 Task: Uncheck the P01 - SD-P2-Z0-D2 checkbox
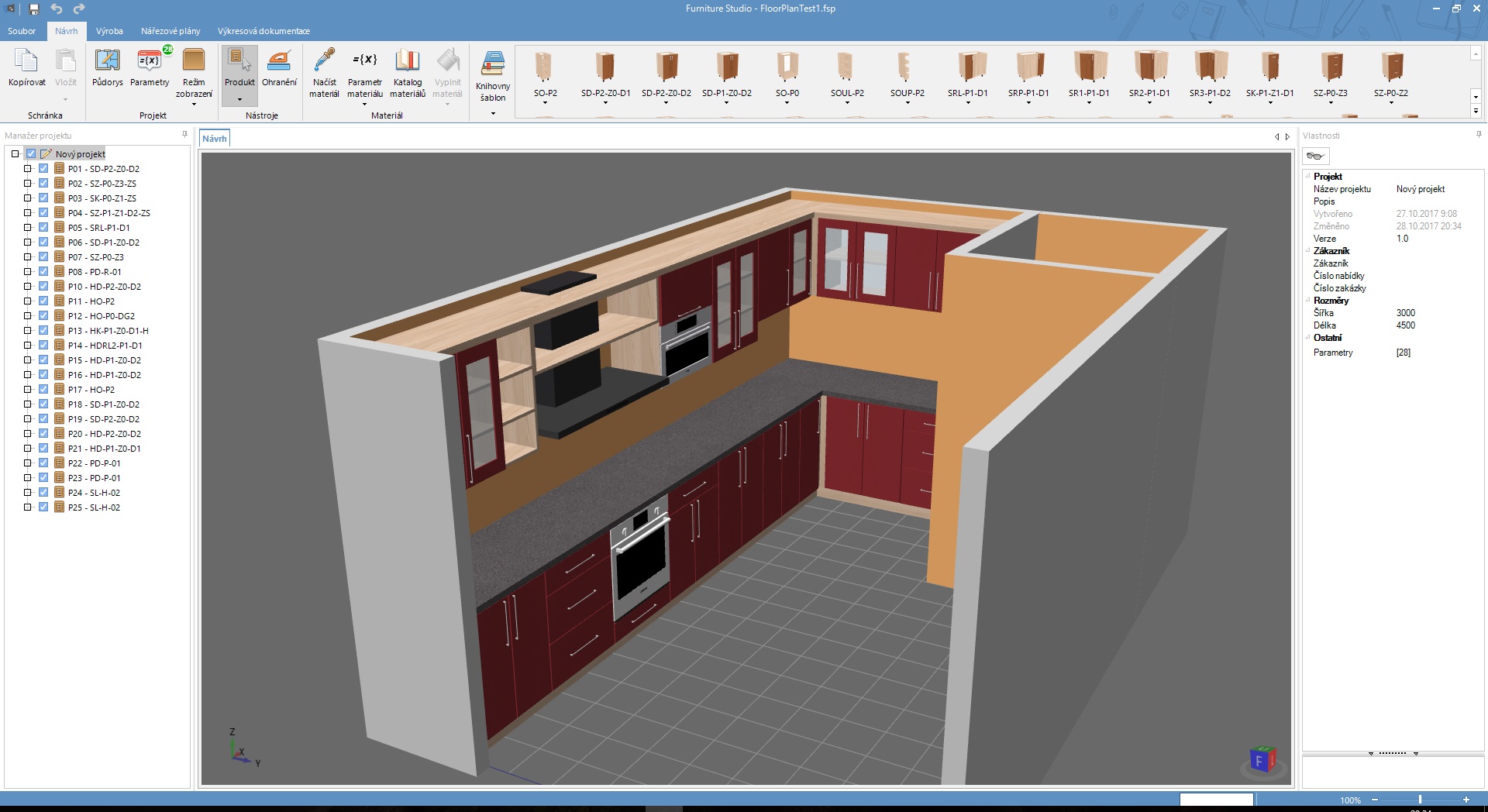click(43, 168)
